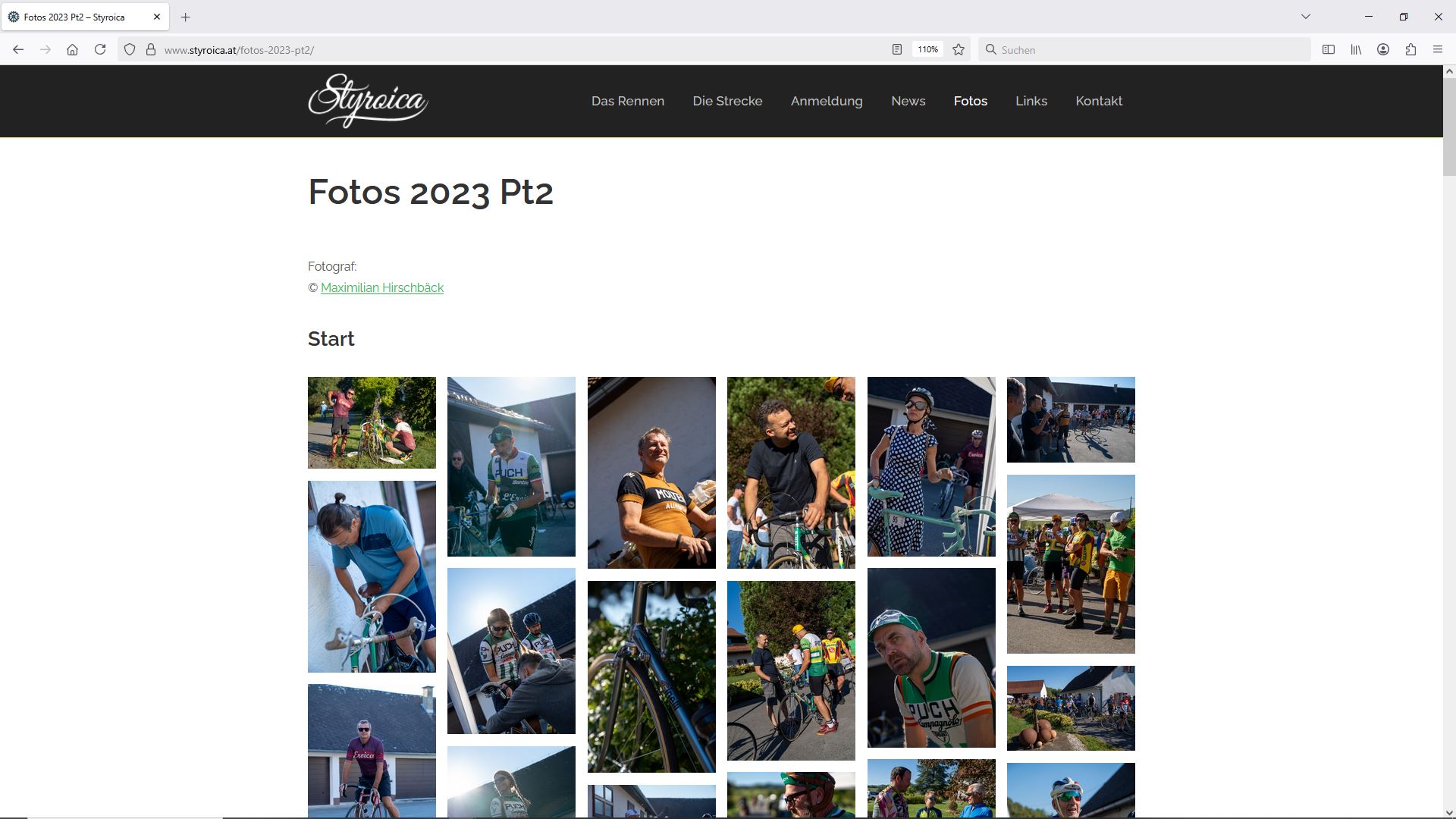Follow Maximilian Hirschbäck photographer link
The width and height of the screenshot is (1456, 819).
coord(382,287)
